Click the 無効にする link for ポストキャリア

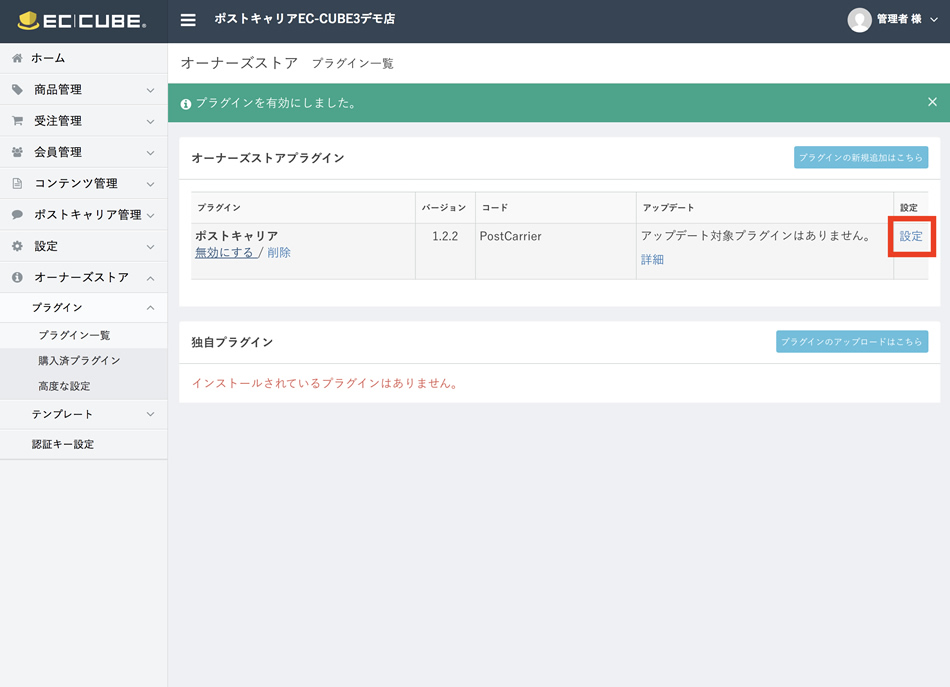(224, 253)
